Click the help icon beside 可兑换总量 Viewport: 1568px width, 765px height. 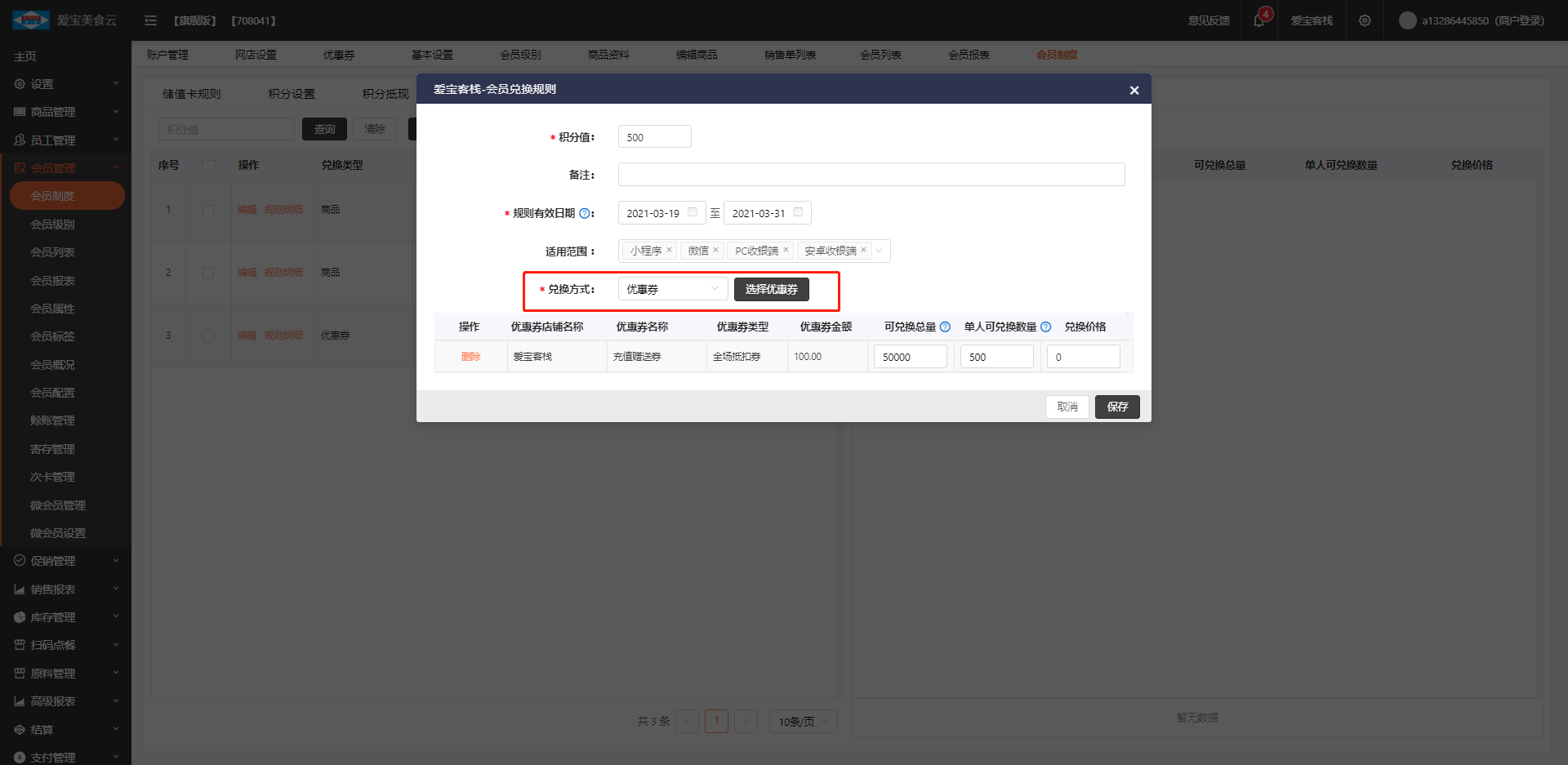(x=945, y=327)
